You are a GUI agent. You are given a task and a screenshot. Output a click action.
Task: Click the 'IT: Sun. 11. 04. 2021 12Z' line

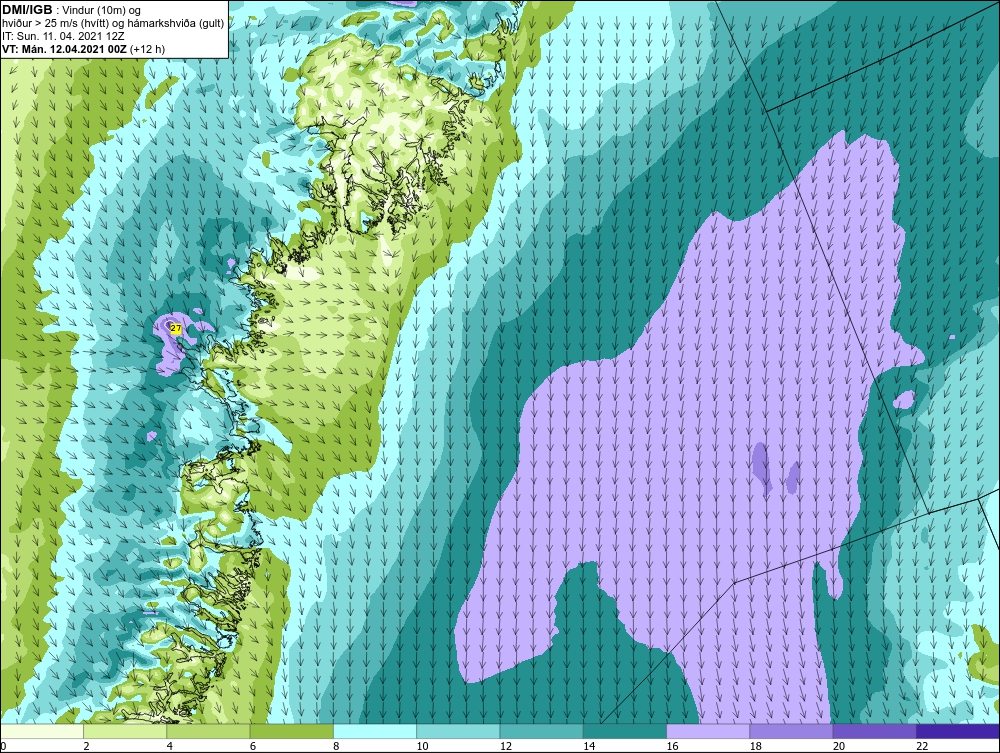(63, 36)
